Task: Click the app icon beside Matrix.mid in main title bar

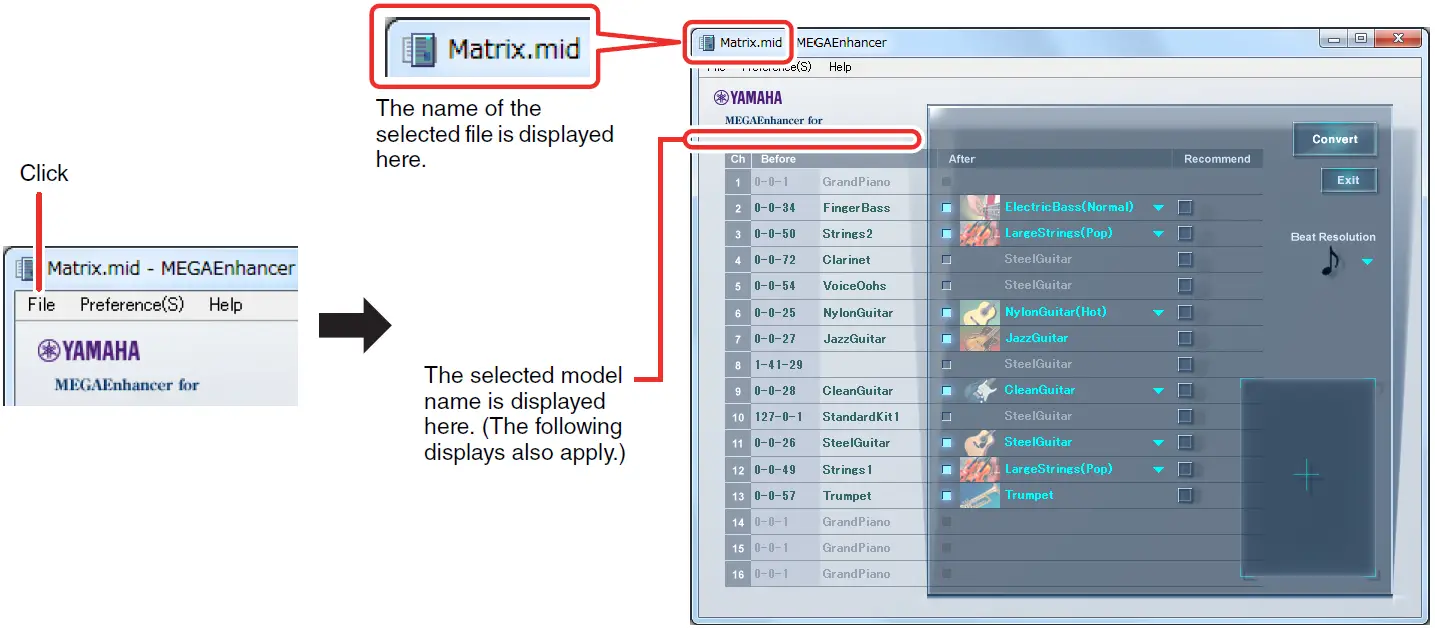Action: click(x=707, y=43)
